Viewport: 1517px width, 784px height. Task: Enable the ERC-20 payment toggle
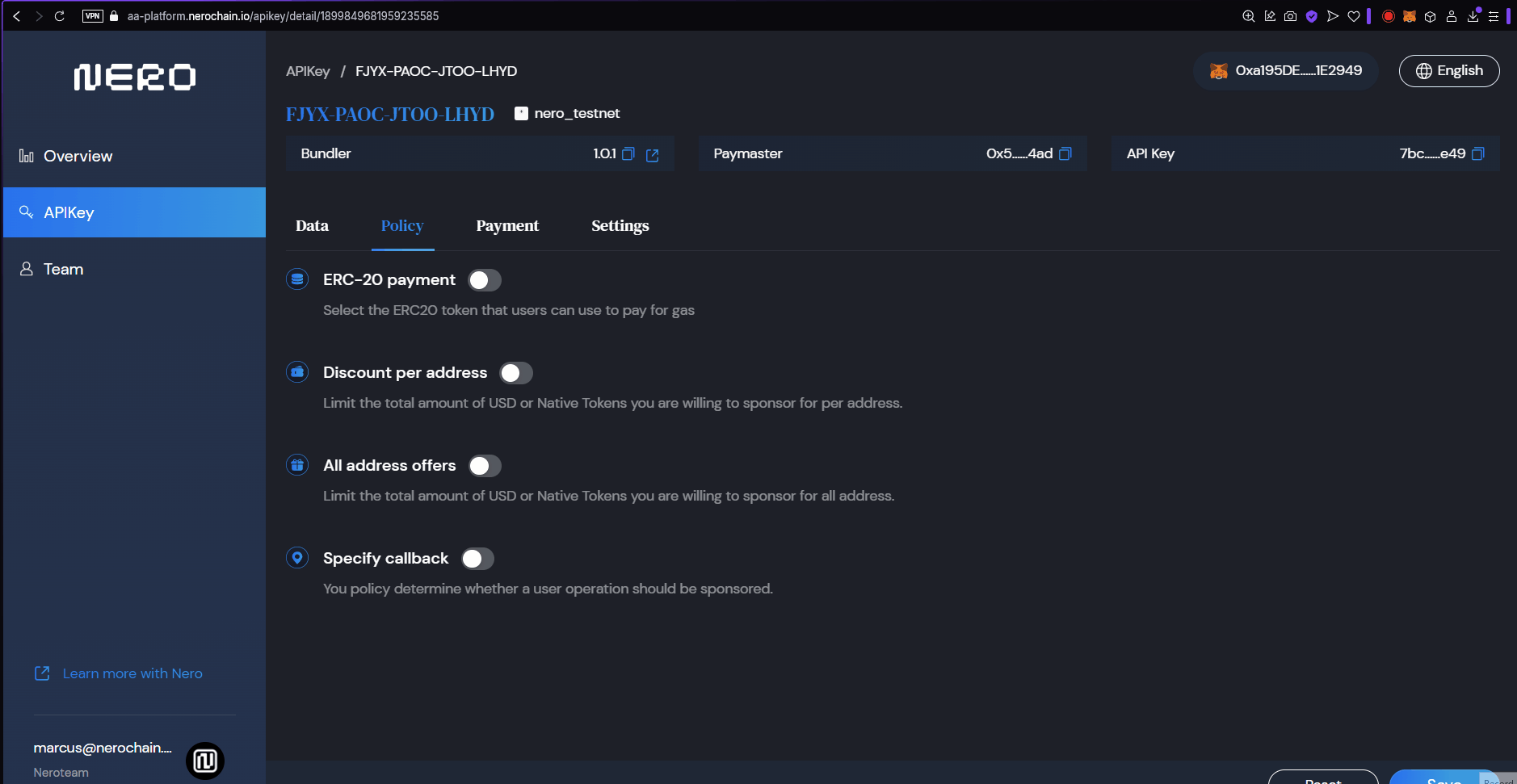tap(485, 280)
